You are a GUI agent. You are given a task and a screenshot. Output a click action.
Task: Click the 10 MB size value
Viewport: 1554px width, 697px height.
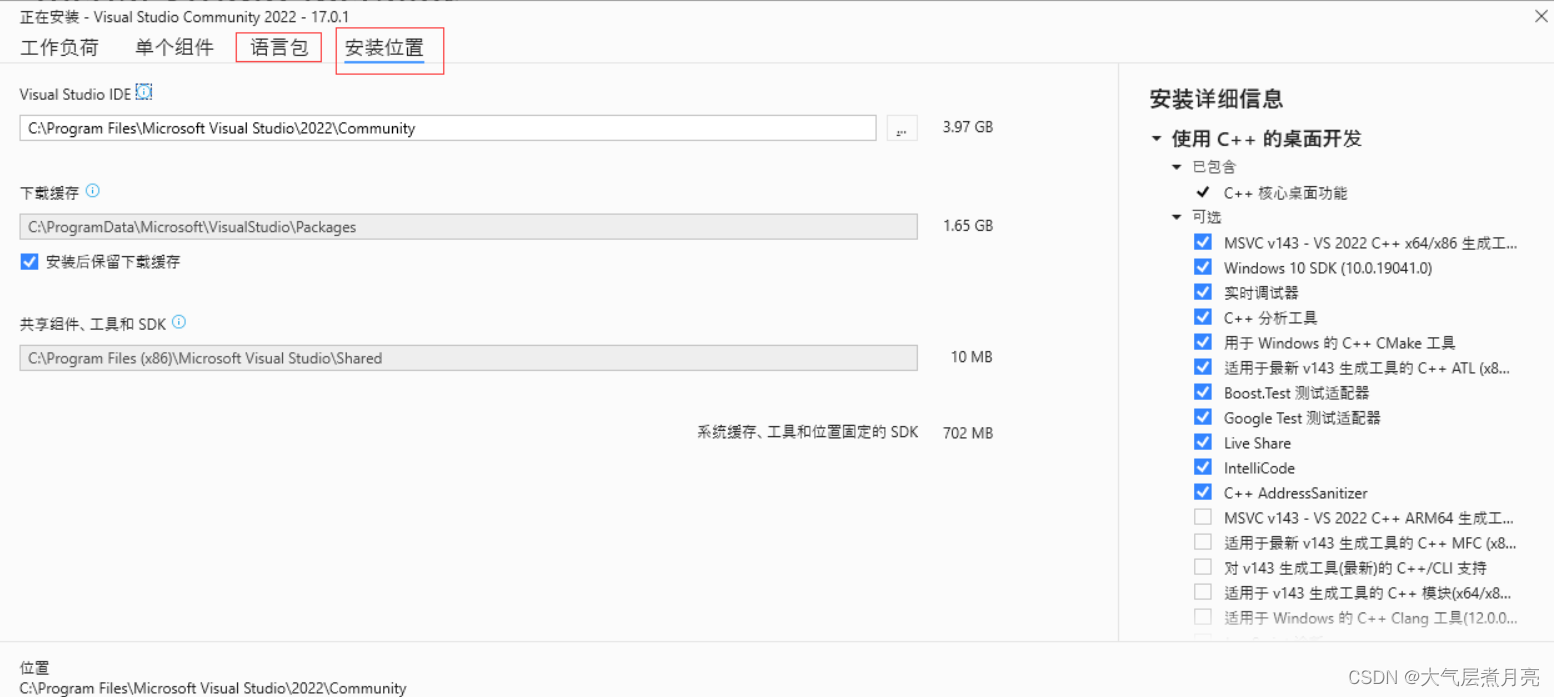coord(972,357)
